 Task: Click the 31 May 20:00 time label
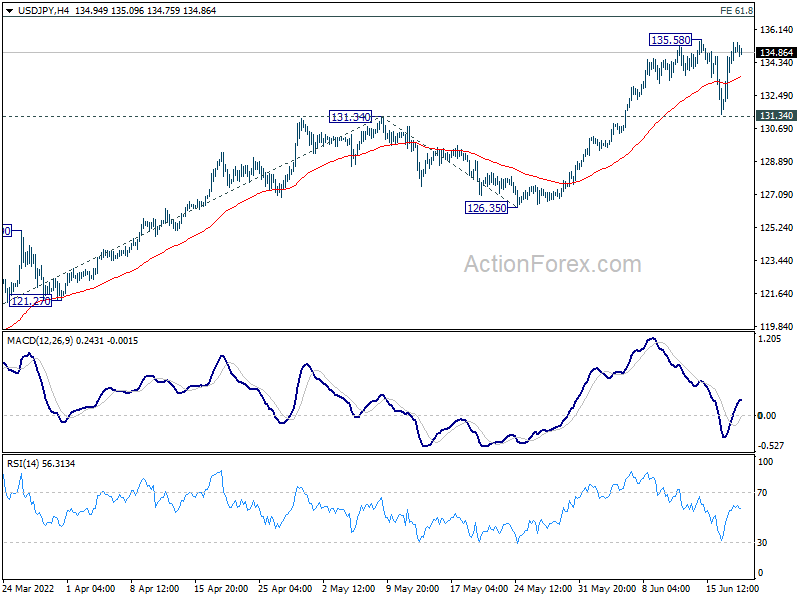(x=607, y=588)
